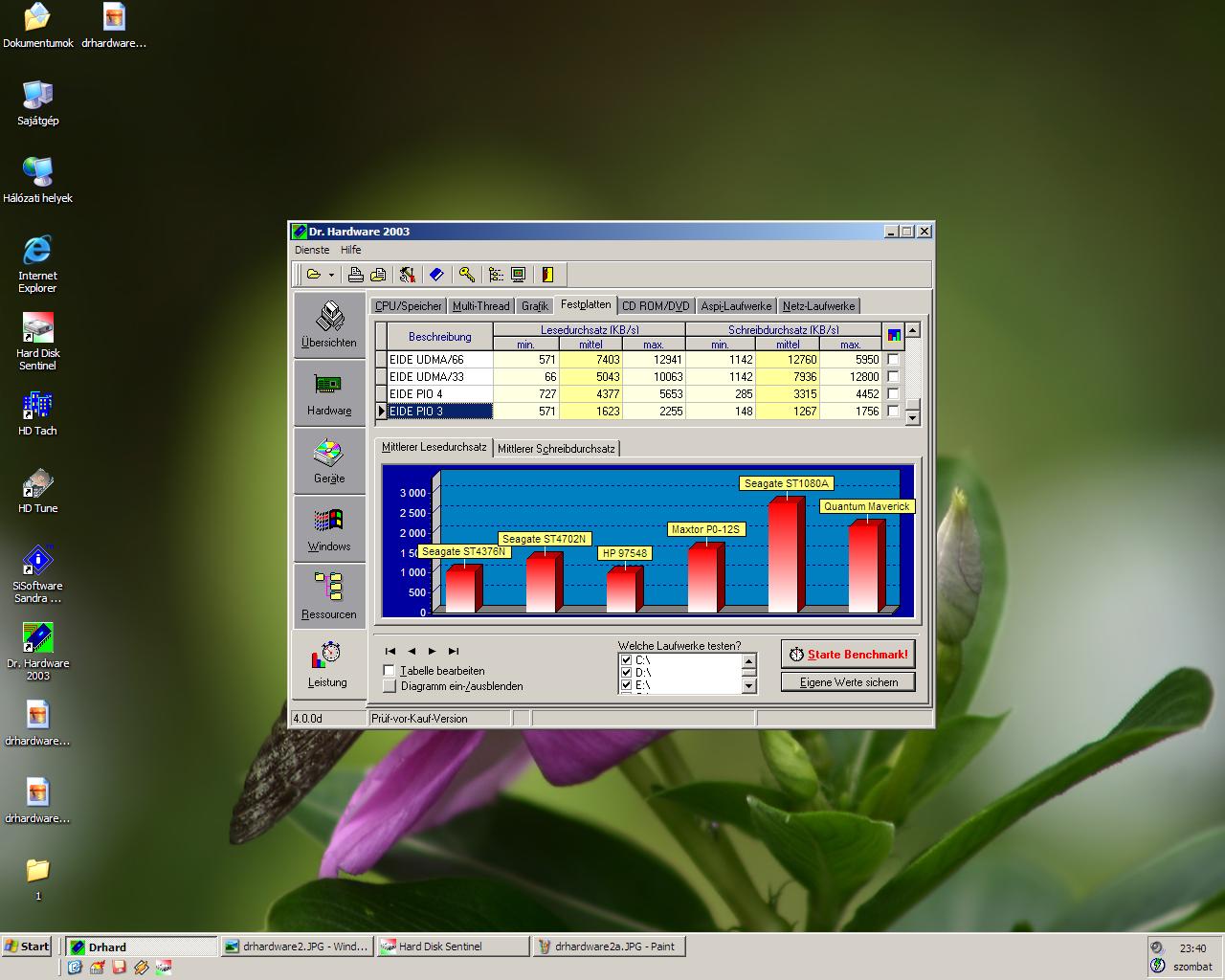Screen dimensions: 1225x980
Task: Tick the checkbox in the EIDE UDMA/66 row
Action: (x=893, y=360)
